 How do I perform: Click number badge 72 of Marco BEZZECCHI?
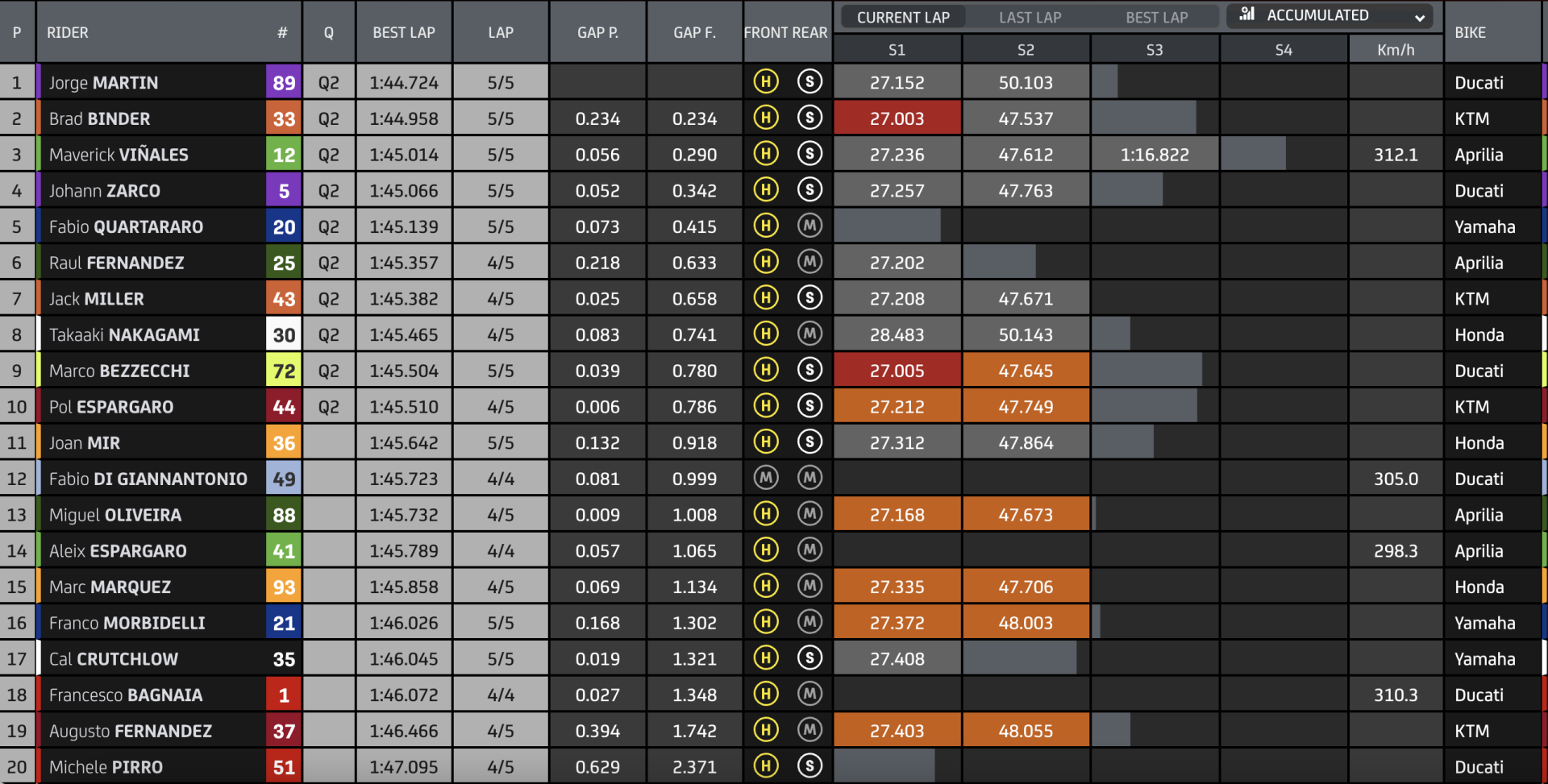coord(284,371)
